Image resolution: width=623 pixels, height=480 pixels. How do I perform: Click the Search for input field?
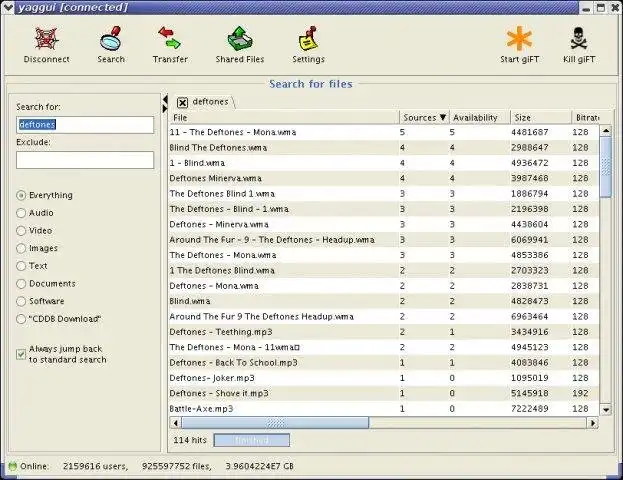85,125
